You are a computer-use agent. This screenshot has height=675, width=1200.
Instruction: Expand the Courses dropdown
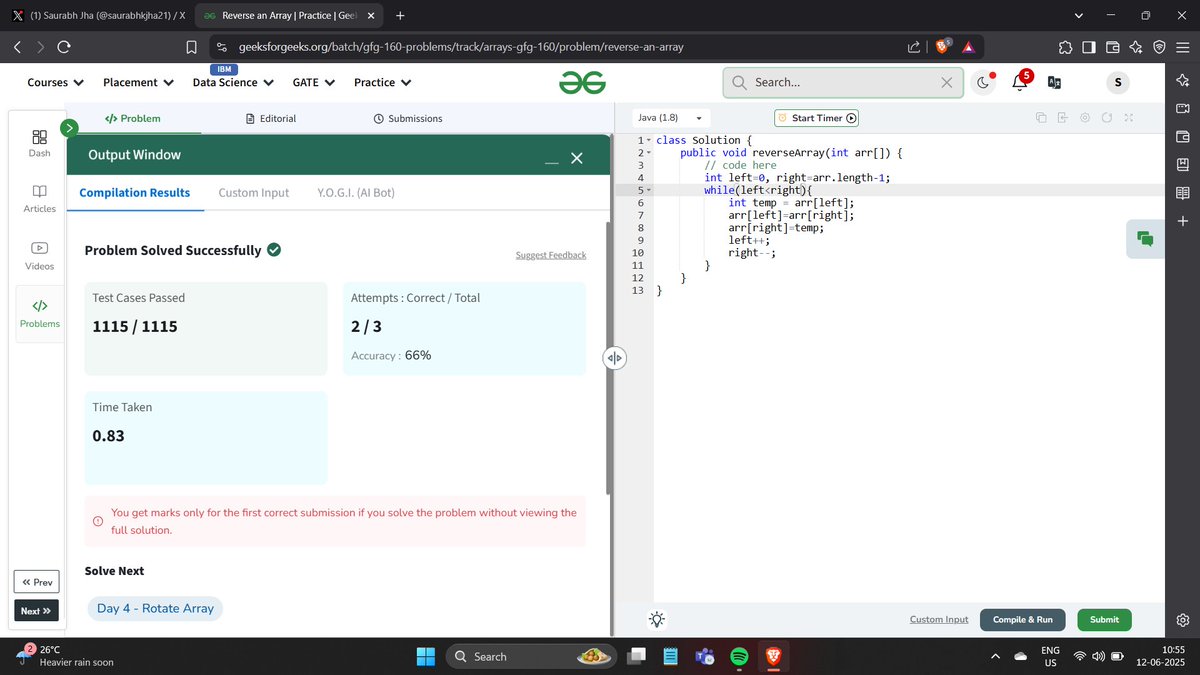point(55,82)
